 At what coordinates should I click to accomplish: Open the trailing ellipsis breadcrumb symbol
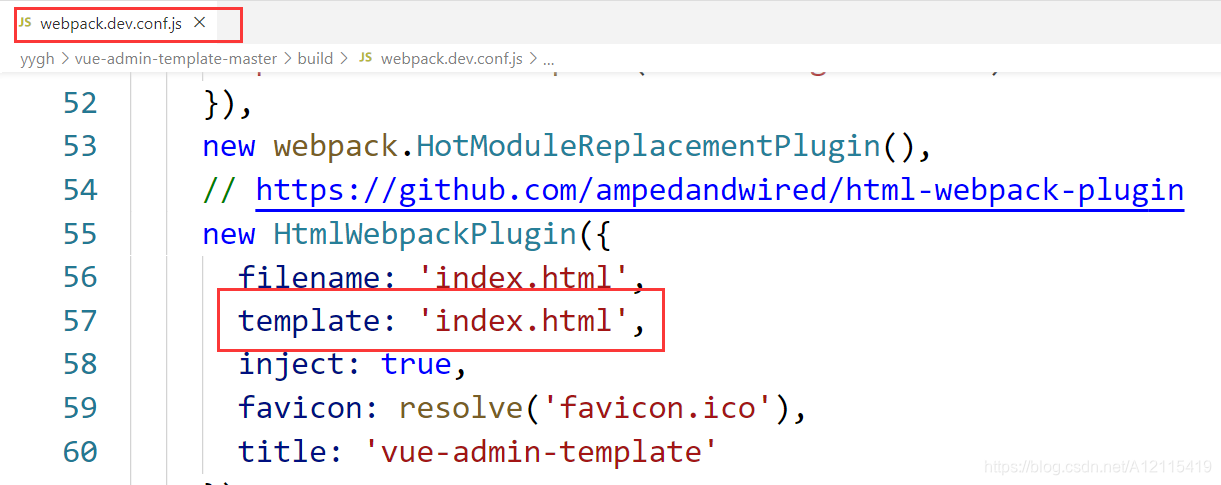(548, 60)
